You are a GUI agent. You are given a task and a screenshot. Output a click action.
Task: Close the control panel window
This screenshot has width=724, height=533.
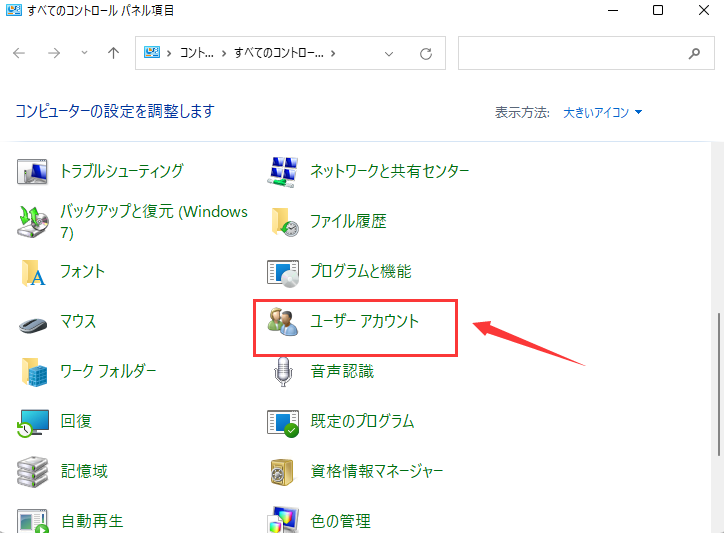pos(703,10)
